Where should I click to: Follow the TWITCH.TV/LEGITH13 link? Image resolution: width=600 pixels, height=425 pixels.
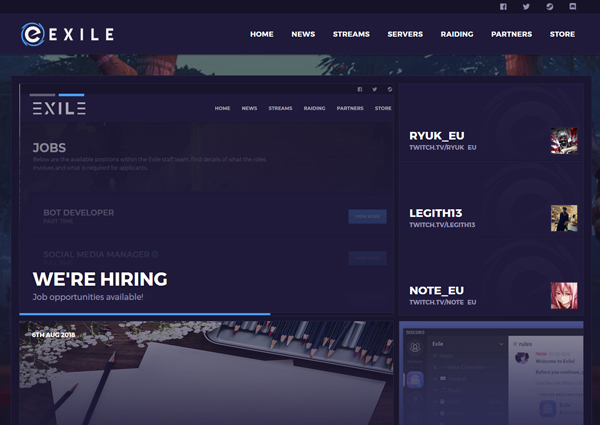pyautogui.click(x=442, y=225)
